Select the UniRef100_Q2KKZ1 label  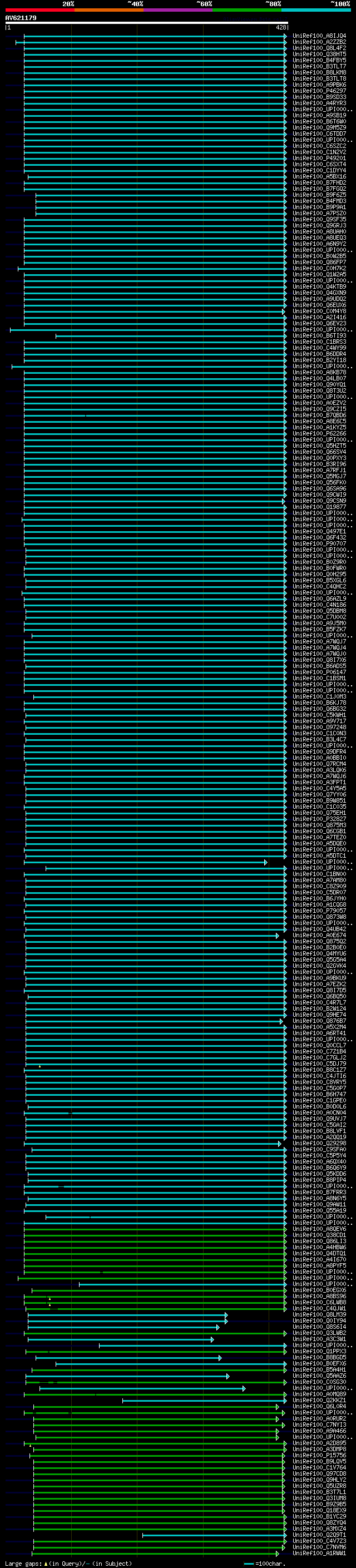tap(319, 1400)
